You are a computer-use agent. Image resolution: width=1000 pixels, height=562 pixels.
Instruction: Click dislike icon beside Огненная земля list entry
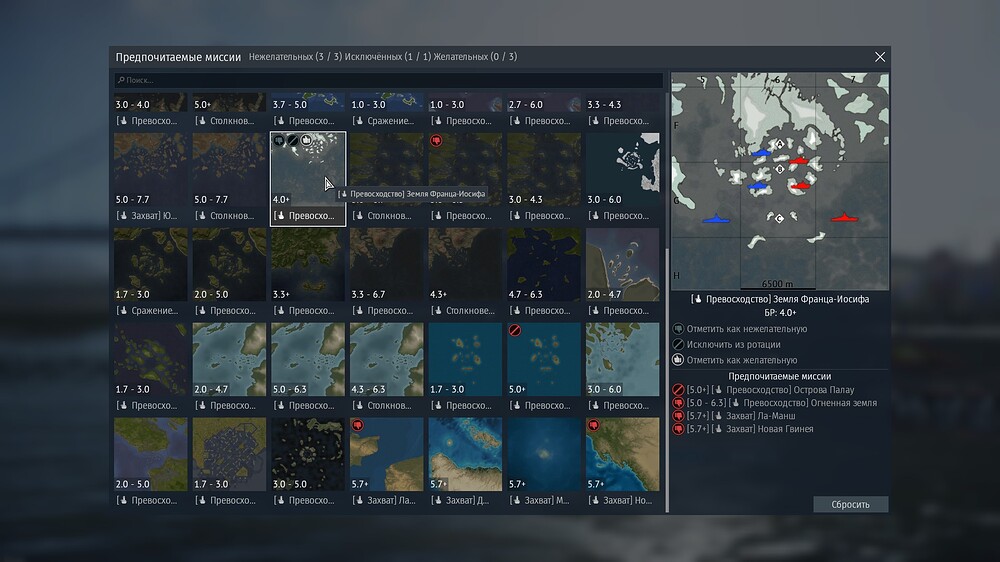pos(679,403)
